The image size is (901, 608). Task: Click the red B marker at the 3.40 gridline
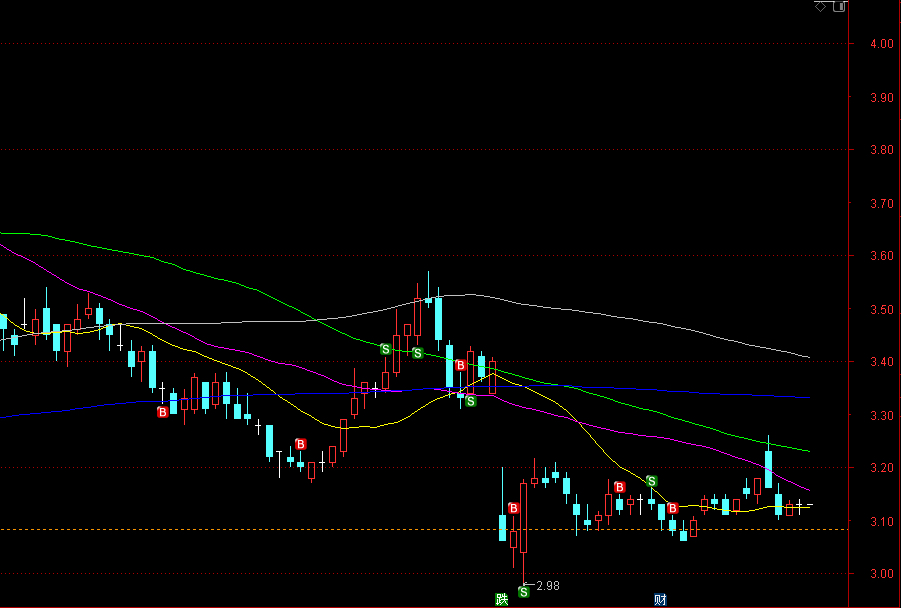460,365
